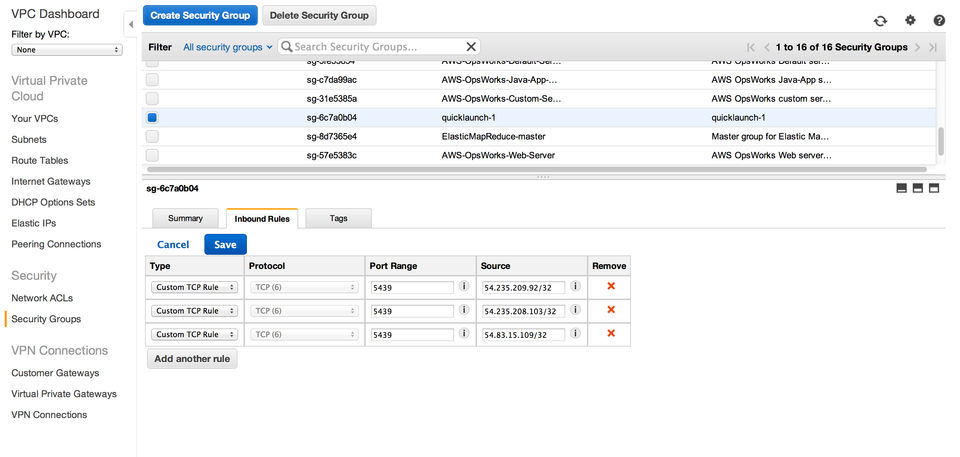Switch to the Tags tab

click(x=339, y=218)
